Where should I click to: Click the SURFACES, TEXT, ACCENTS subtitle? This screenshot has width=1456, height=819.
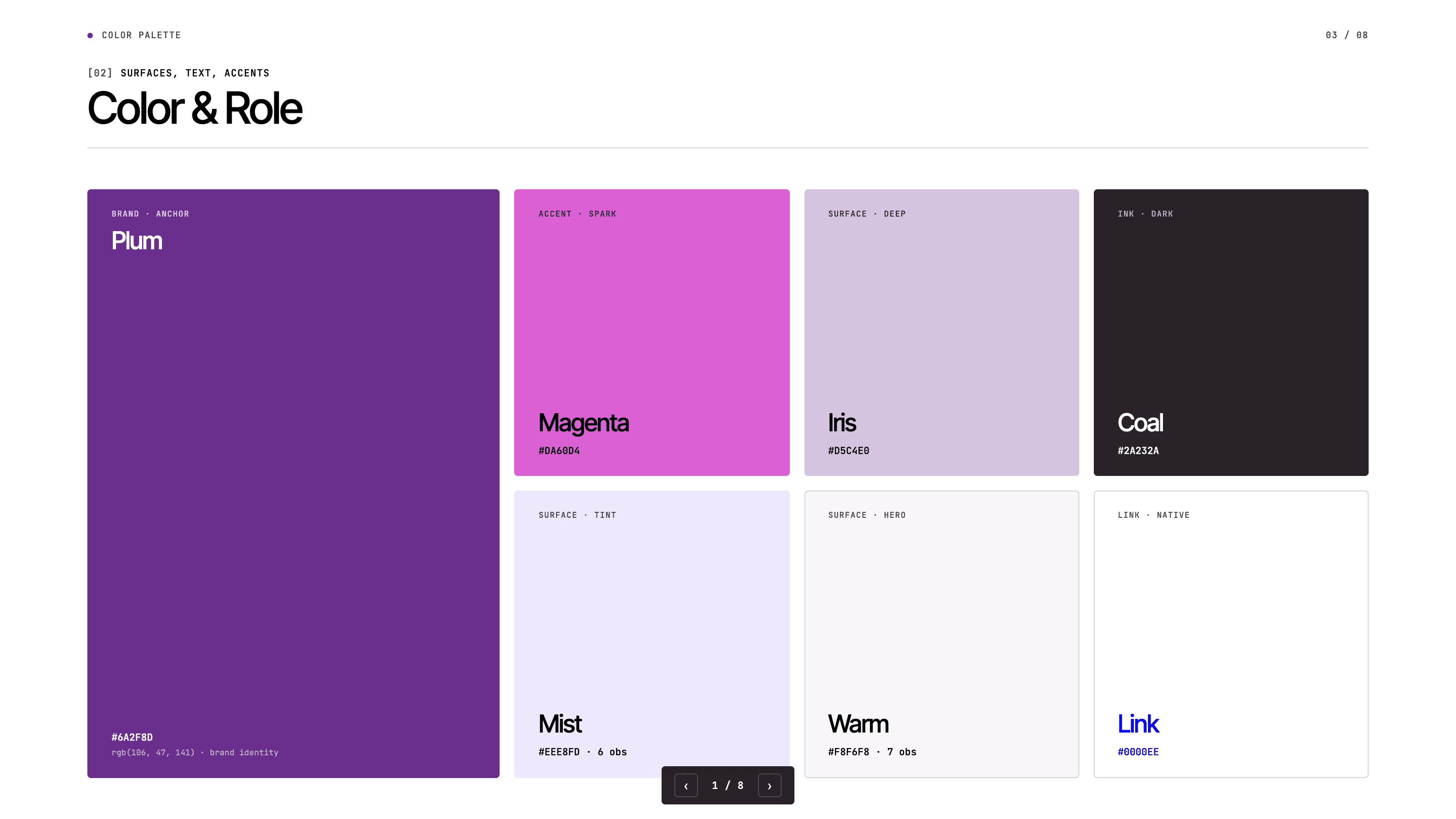(195, 73)
